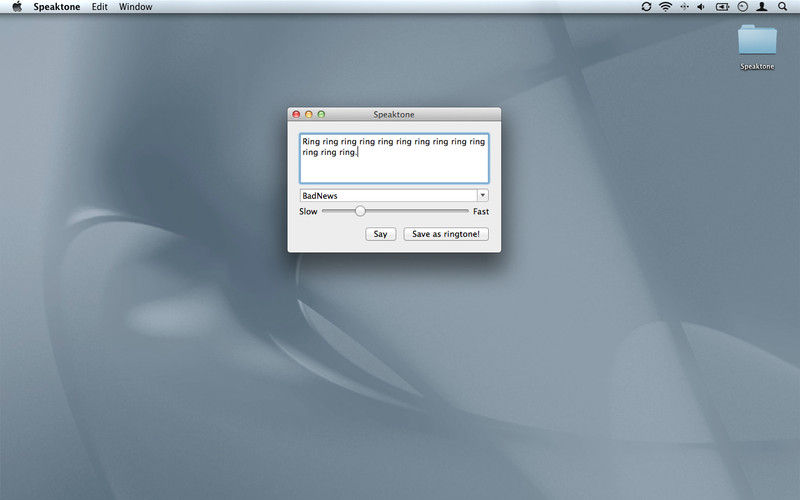Click the dotted arrows menu bar icon
The image size is (800, 500).
(x=684, y=7)
